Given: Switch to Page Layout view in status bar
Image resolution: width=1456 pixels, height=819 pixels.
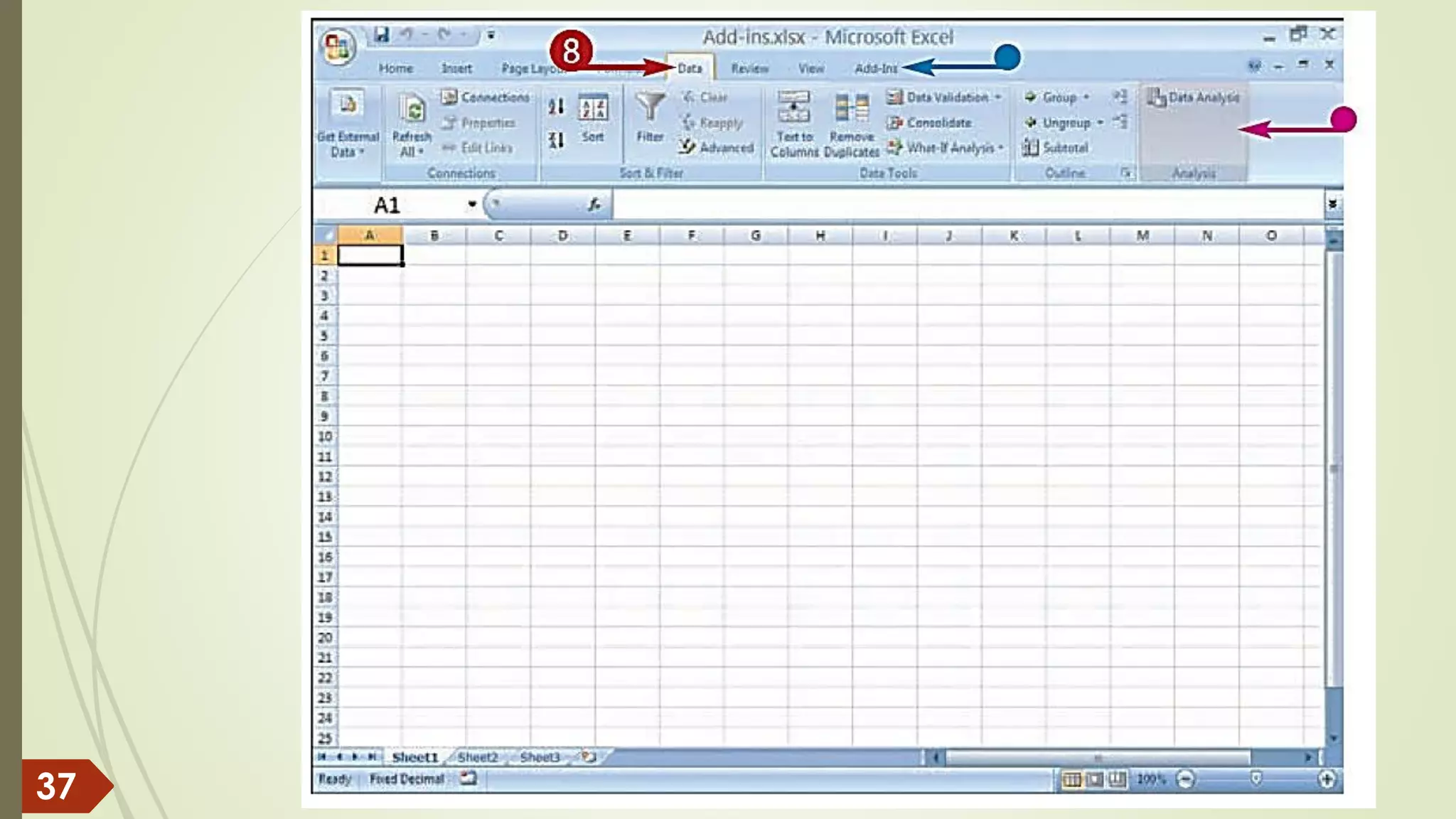Looking at the screenshot, I should coord(1095,780).
